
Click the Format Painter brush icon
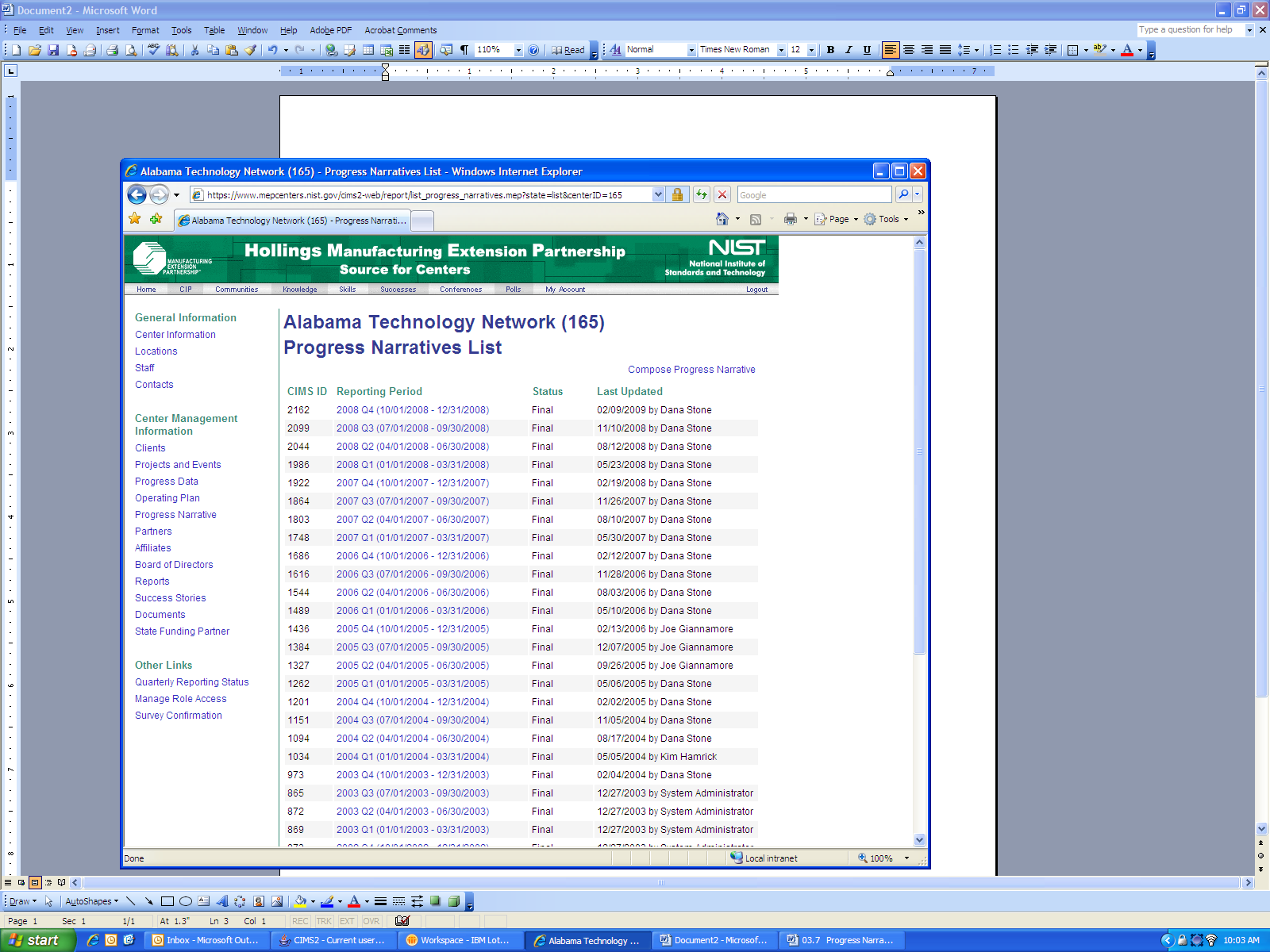tap(250, 50)
